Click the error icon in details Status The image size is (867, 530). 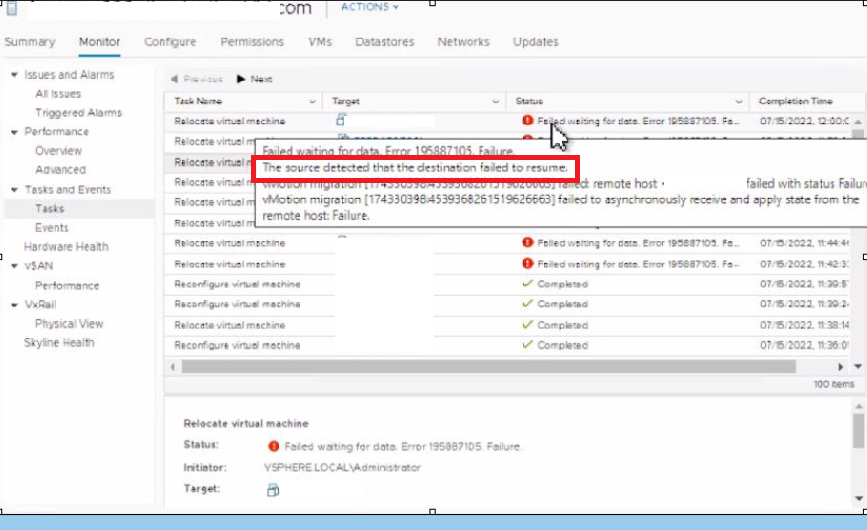[273, 446]
